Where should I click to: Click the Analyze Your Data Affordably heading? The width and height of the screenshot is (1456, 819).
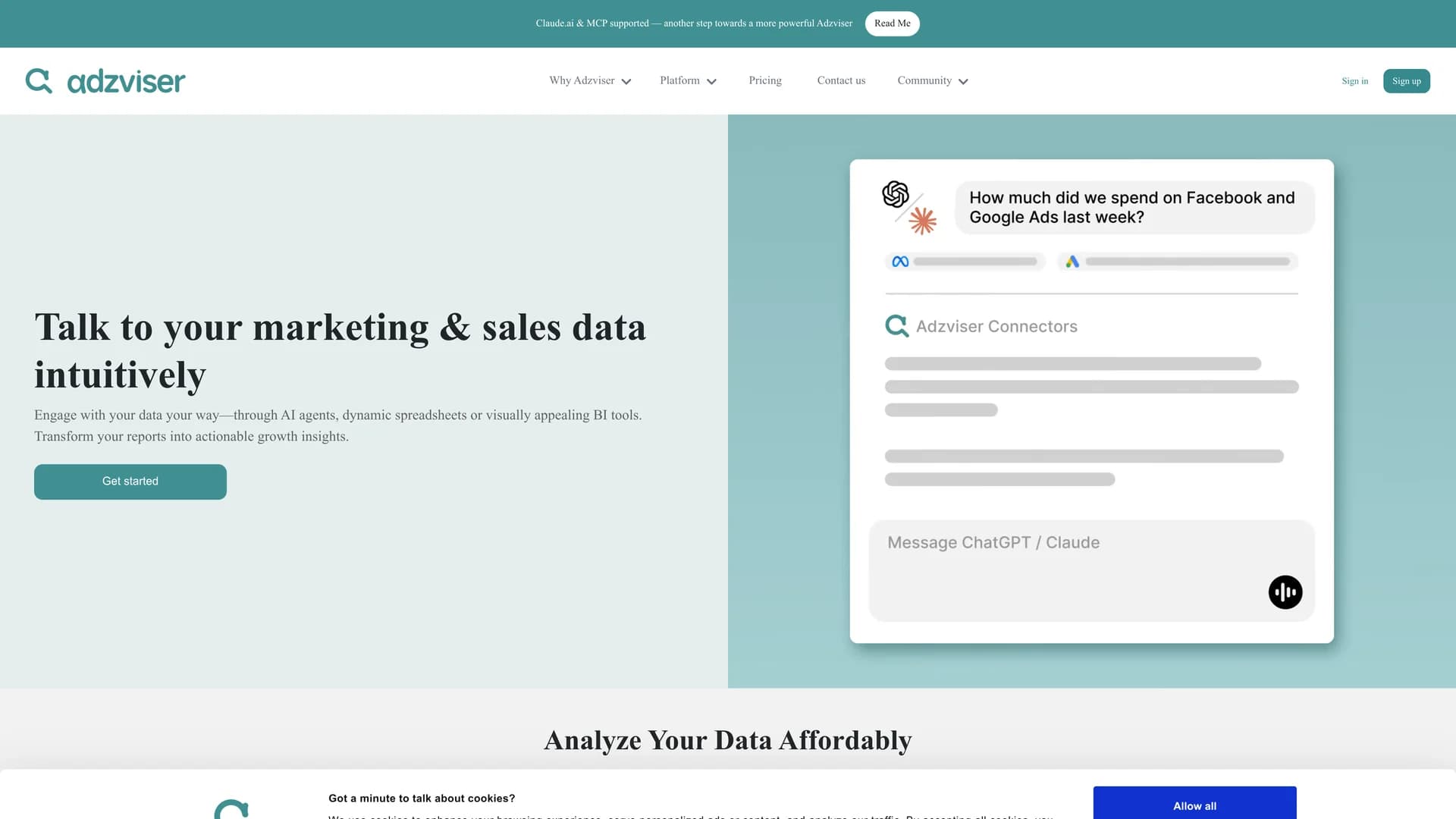coord(728,740)
